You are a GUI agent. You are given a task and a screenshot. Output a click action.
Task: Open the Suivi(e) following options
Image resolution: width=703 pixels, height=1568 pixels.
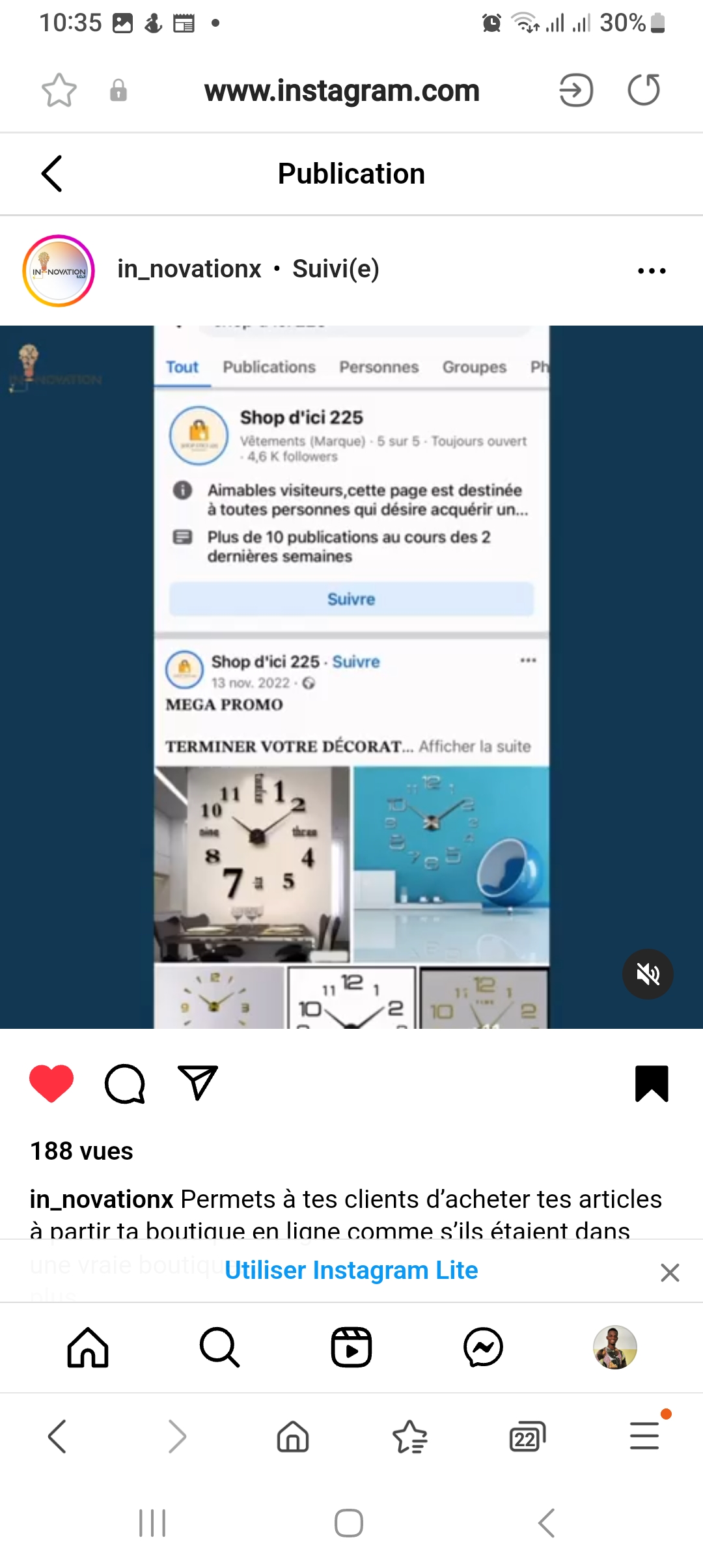(336, 269)
